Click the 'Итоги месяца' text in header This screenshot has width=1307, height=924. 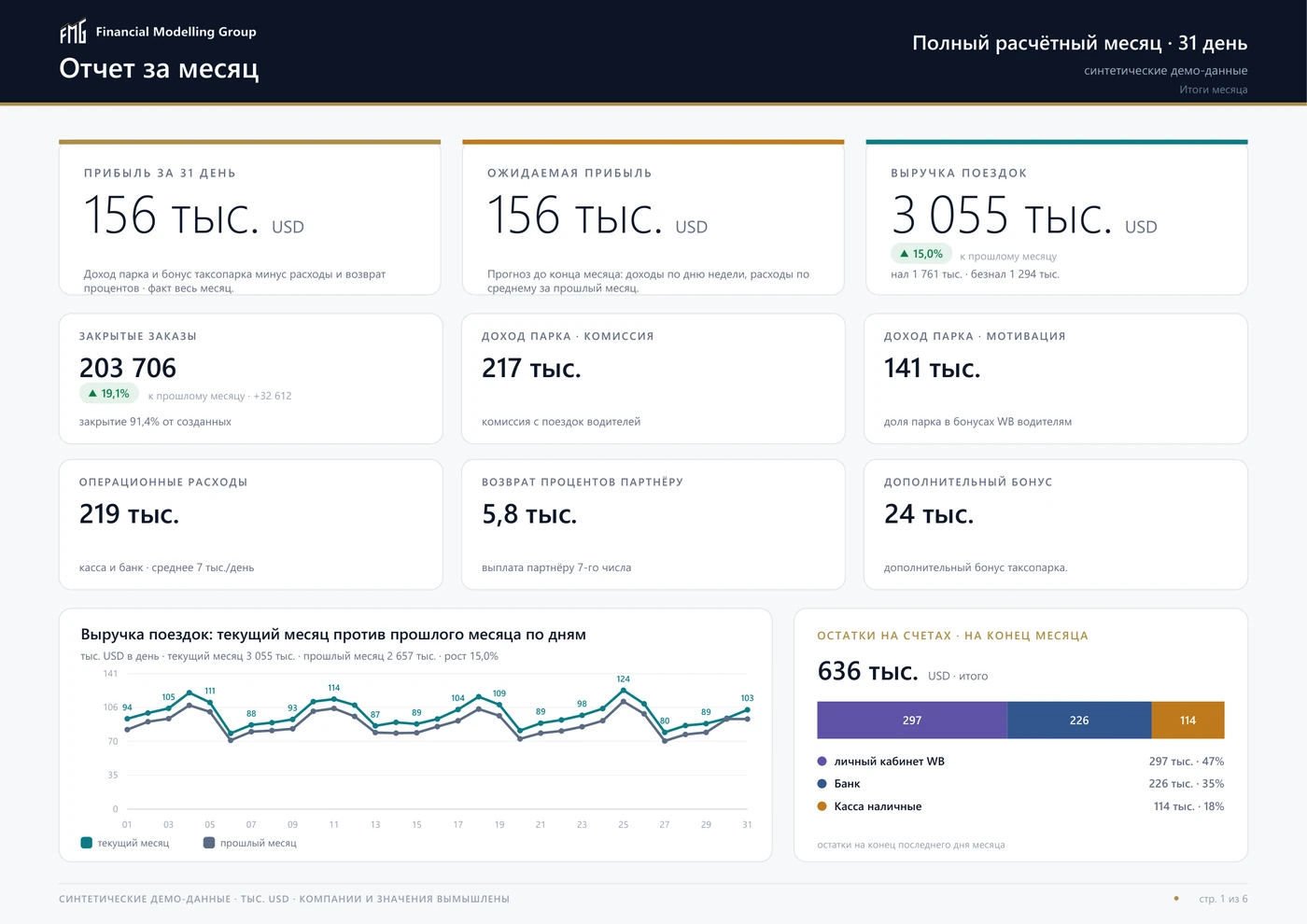click(x=1213, y=90)
